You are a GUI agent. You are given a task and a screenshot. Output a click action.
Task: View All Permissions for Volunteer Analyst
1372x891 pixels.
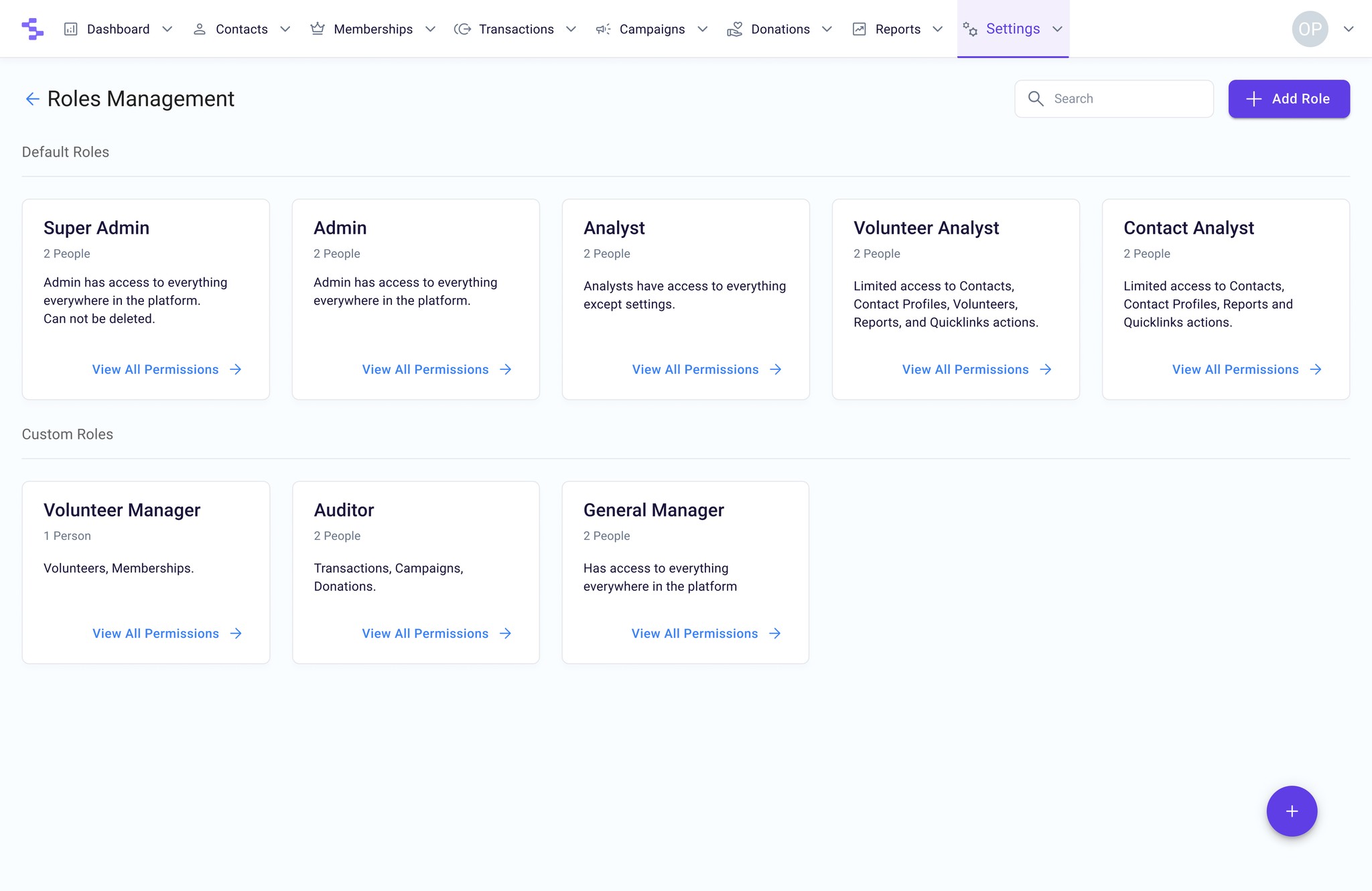coord(977,370)
